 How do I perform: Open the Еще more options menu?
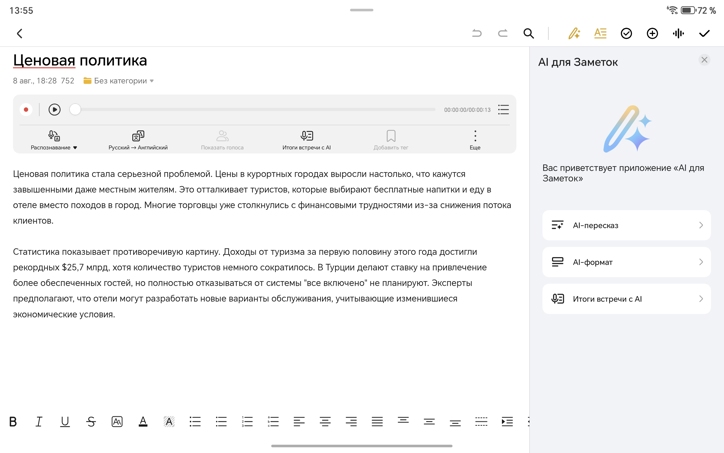click(475, 140)
